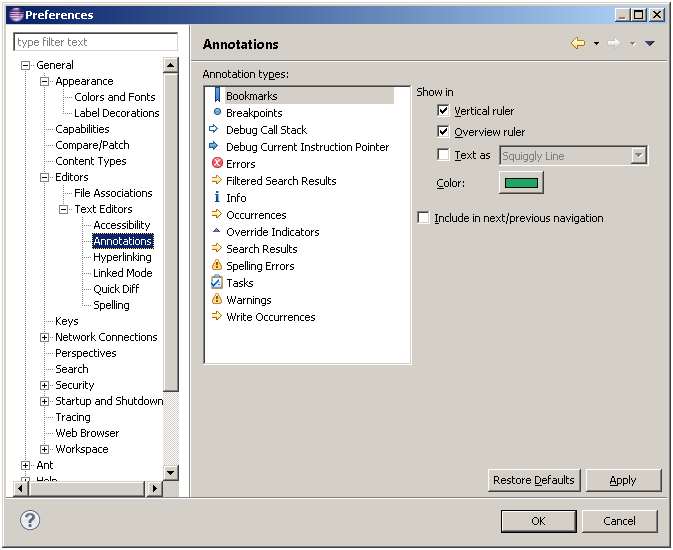Open the help question mark icon
The height and width of the screenshot is (550, 673).
click(x=30, y=520)
